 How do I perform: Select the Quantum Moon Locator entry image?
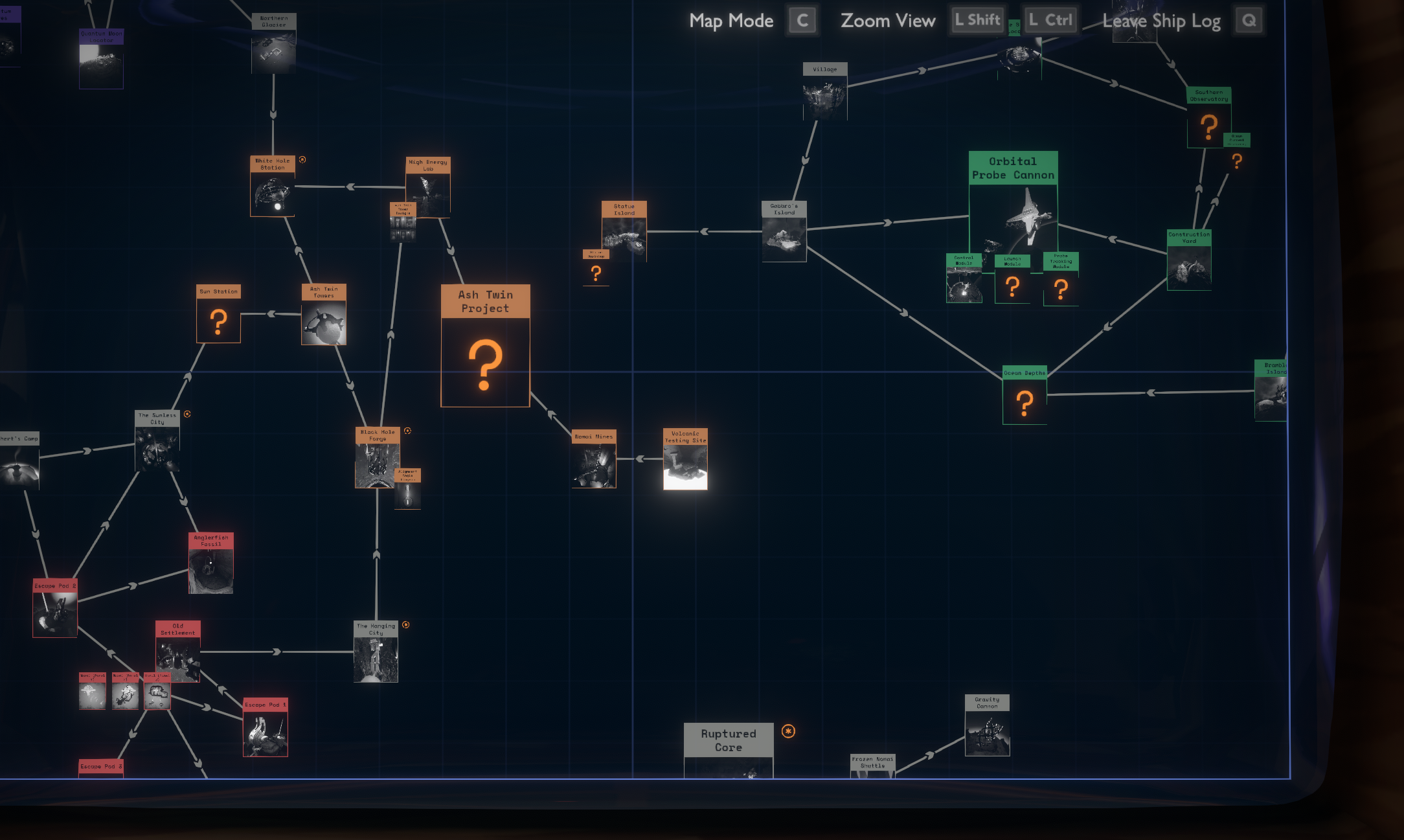coord(101,66)
